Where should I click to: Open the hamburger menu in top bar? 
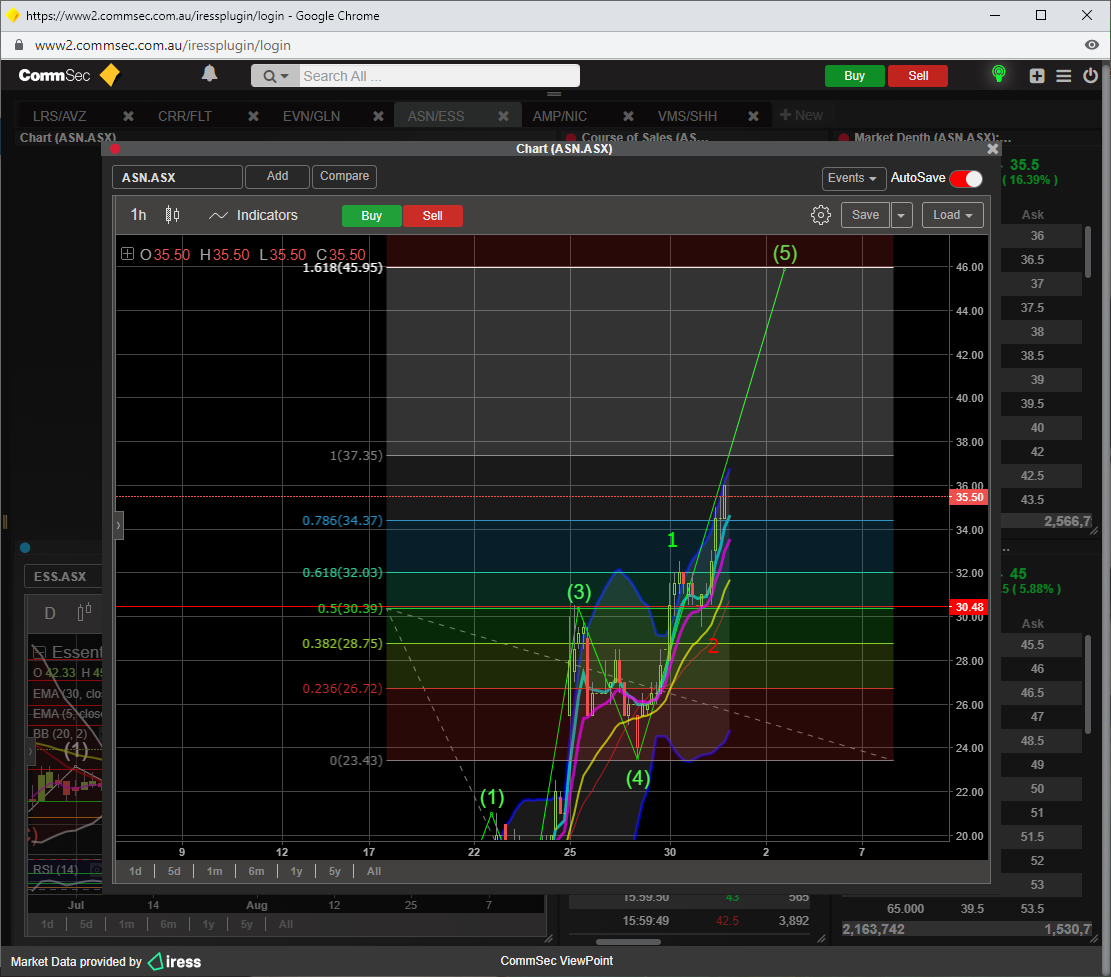pos(1064,76)
